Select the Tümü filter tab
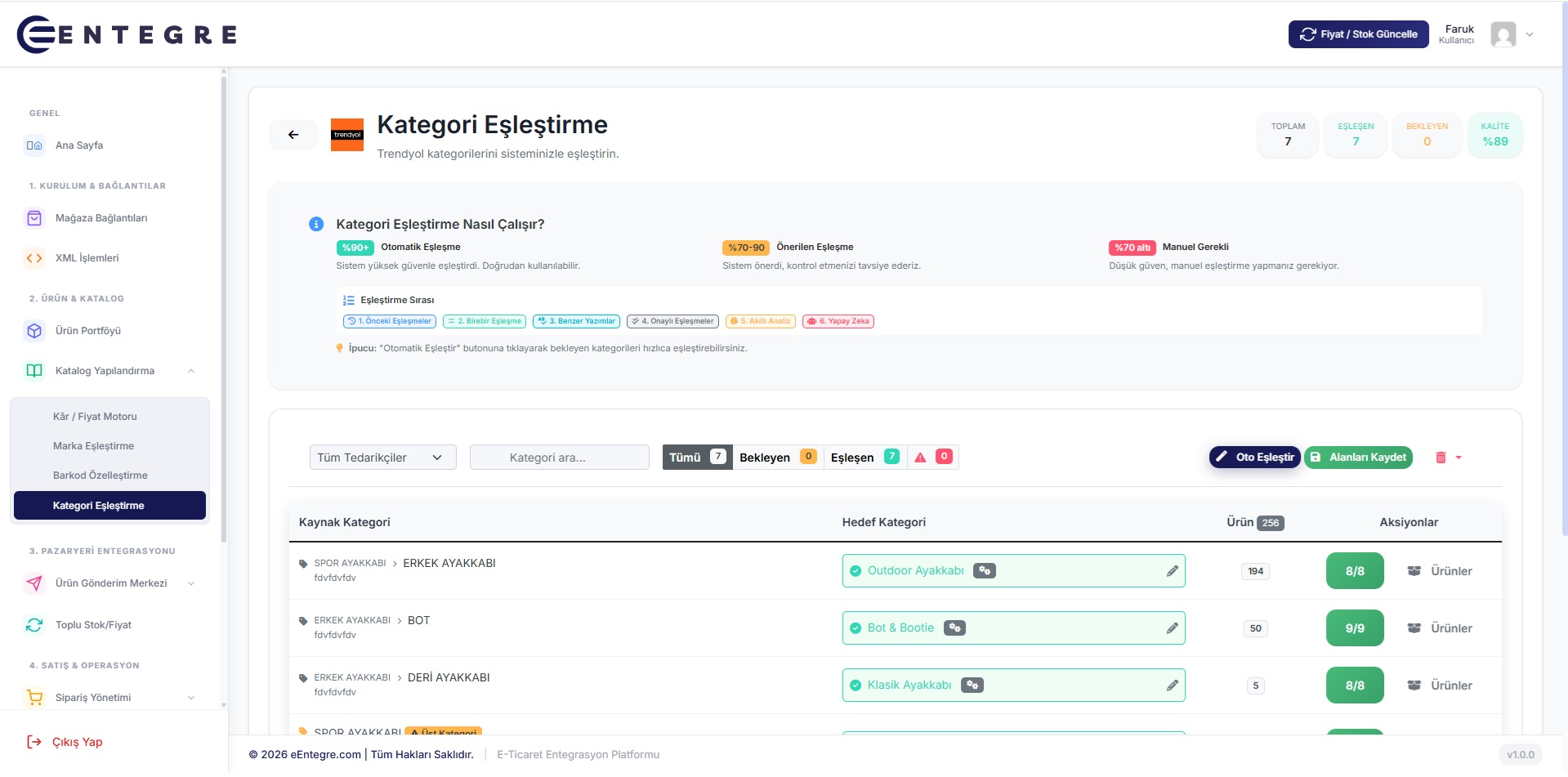This screenshot has height=777, width=1568. 697,458
